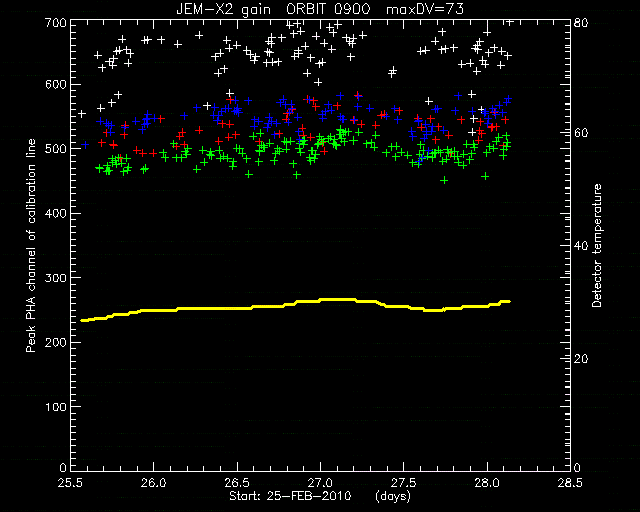Click the yellow temperature curve near day 27.0
The width and height of the screenshot is (640, 512).
pyautogui.click(x=320, y=300)
